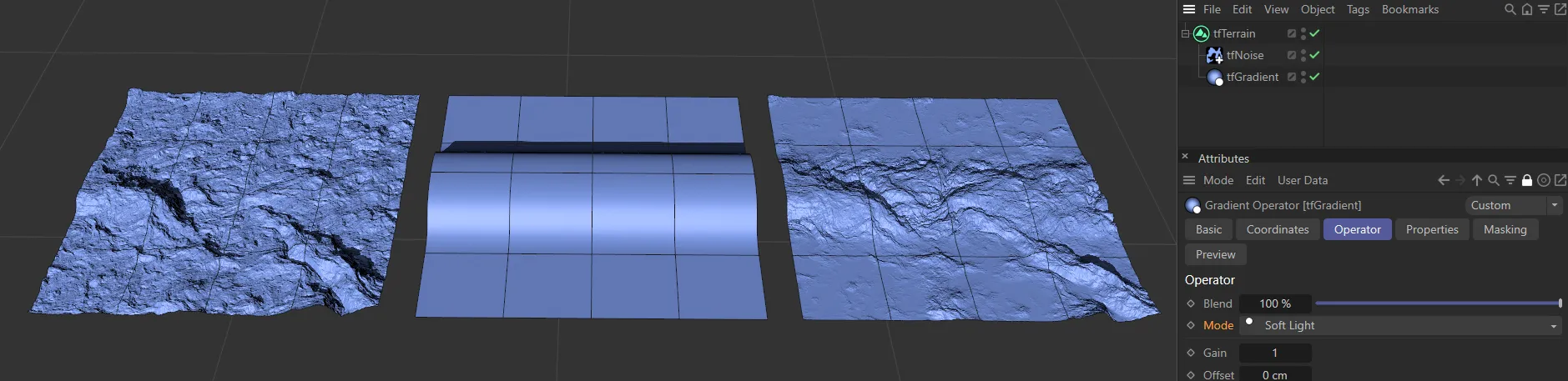Select the tfTerrain object name
The height and width of the screenshot is (381, 1568).
[1234, 33]
